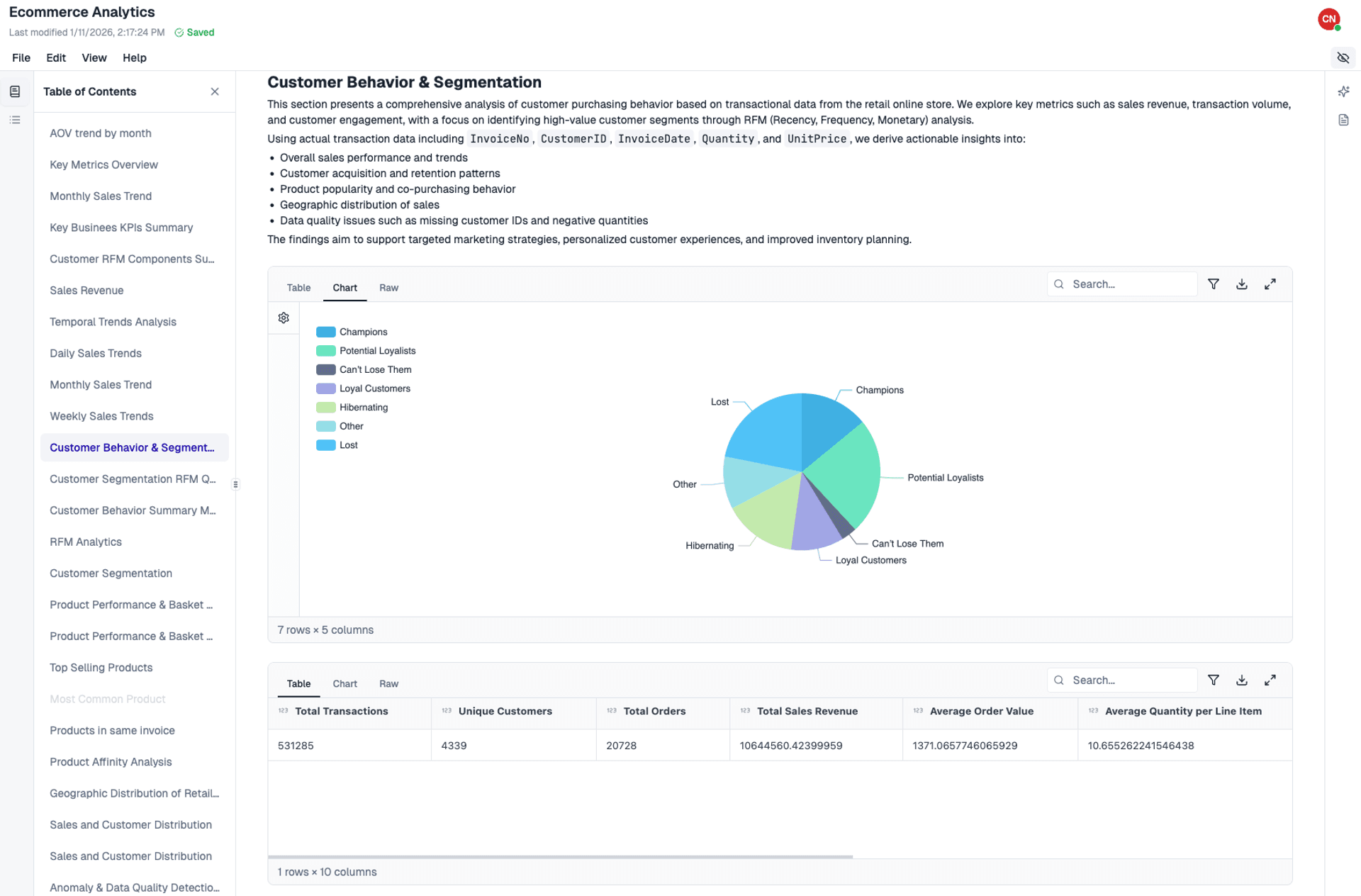Open the AI sparkles icon in the right rail

1344,91
